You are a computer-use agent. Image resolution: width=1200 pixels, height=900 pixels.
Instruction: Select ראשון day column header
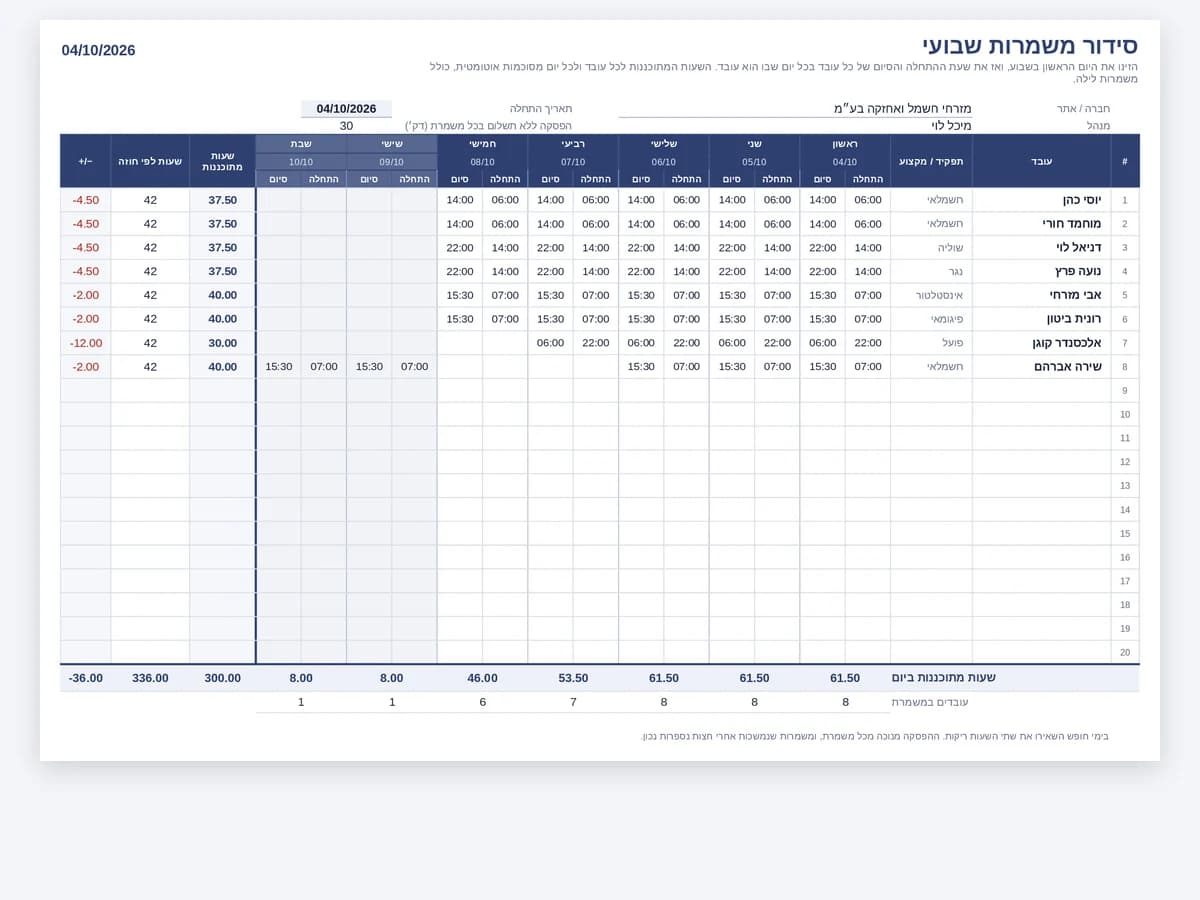(845, 144)
